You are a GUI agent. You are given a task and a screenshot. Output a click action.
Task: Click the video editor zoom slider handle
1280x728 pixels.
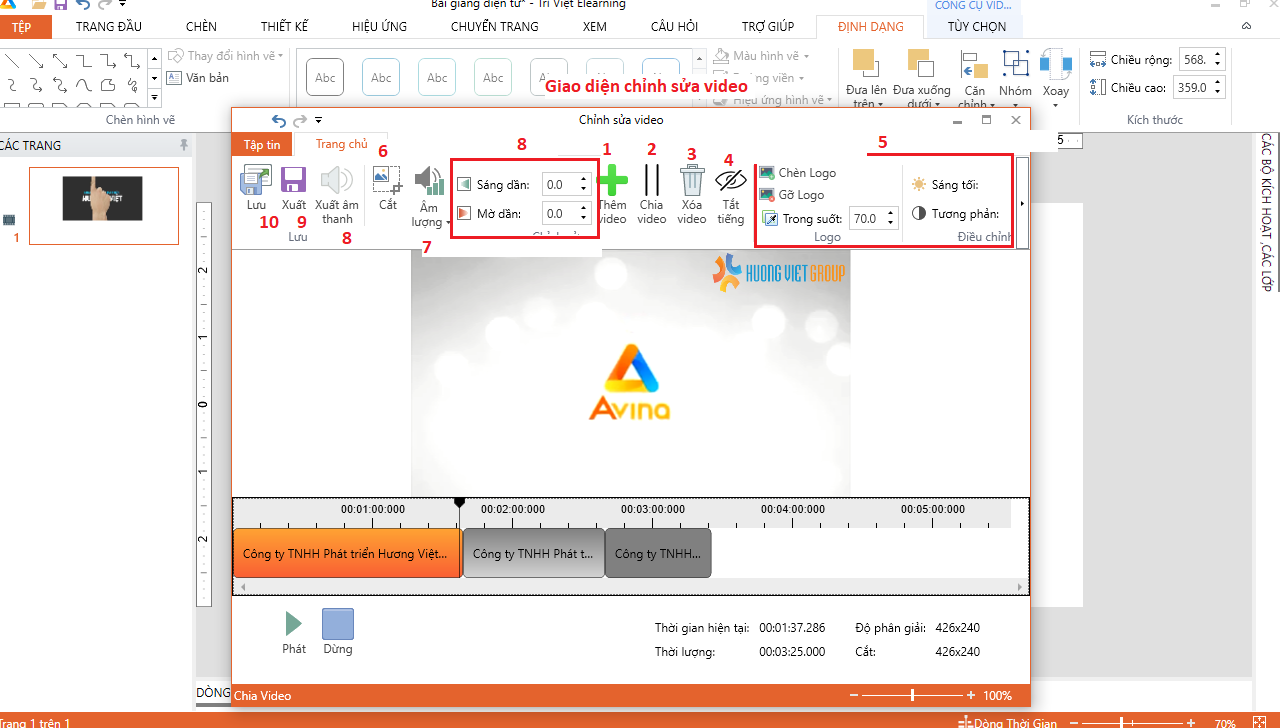tap(912, 695)
